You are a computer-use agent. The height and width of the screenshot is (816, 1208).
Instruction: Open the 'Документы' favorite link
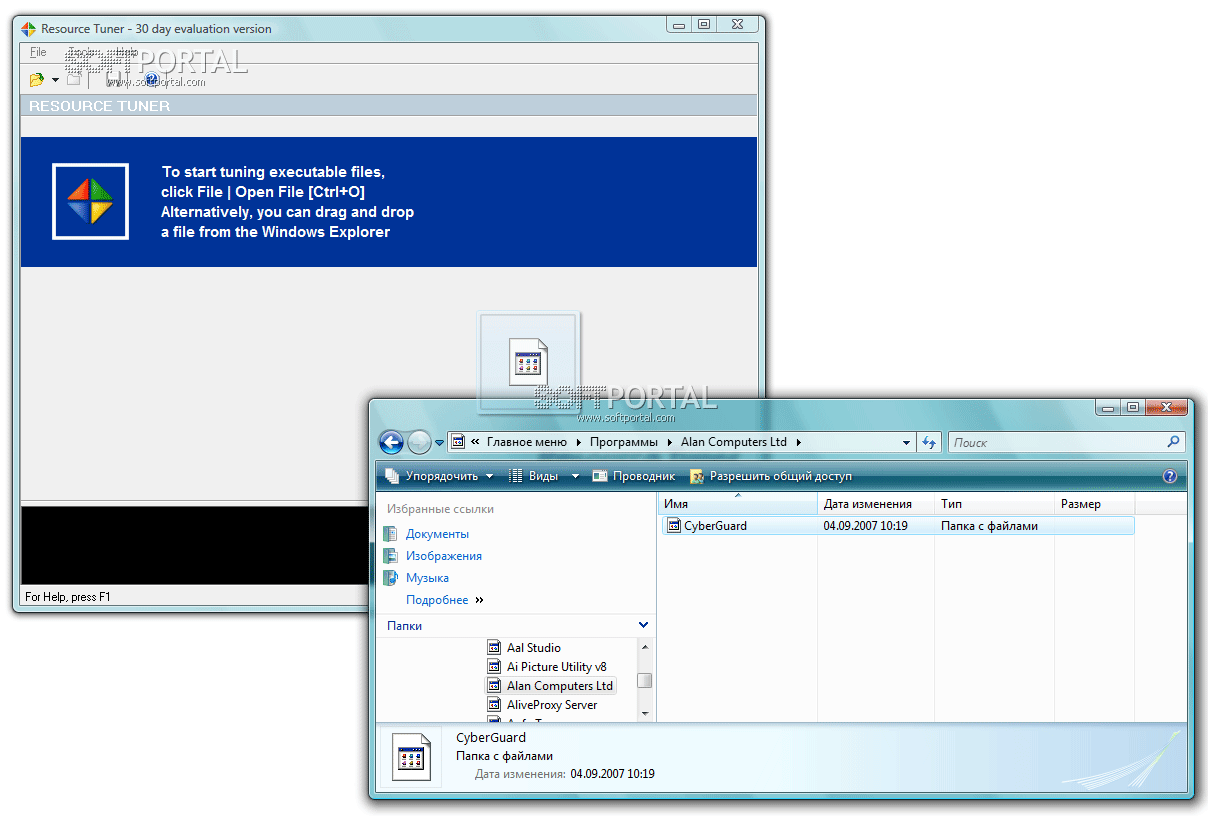tap(437, 534)
